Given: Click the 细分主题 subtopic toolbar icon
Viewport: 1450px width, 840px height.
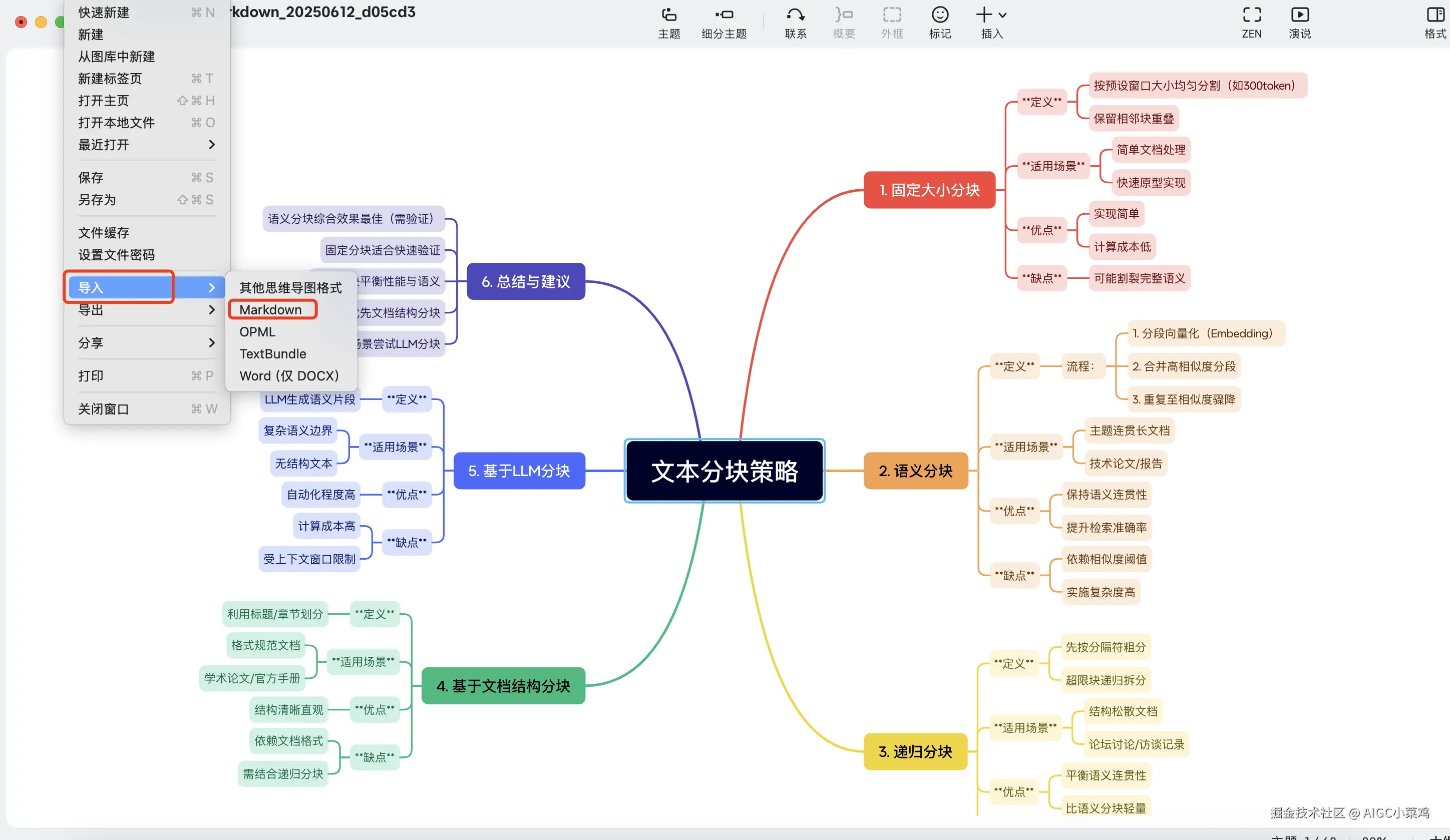Looking at the screenshot, I should (724, 15).
